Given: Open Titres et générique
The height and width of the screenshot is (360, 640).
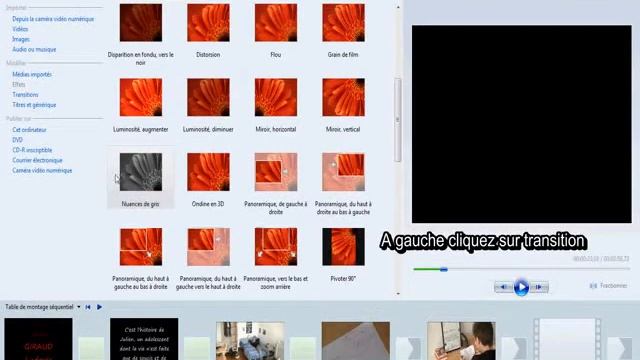Looking at the screenshot, I should [x=34, y=105].
